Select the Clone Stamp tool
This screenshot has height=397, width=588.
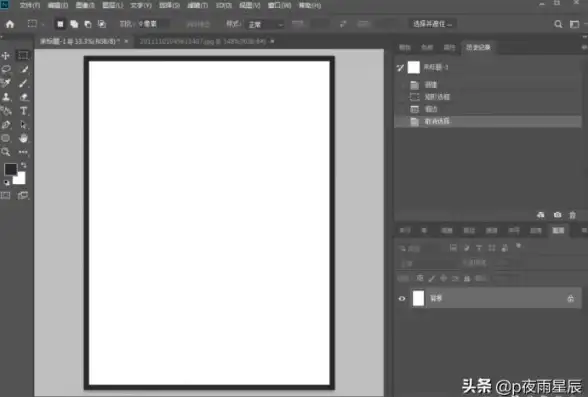click(x=6, y=97)
